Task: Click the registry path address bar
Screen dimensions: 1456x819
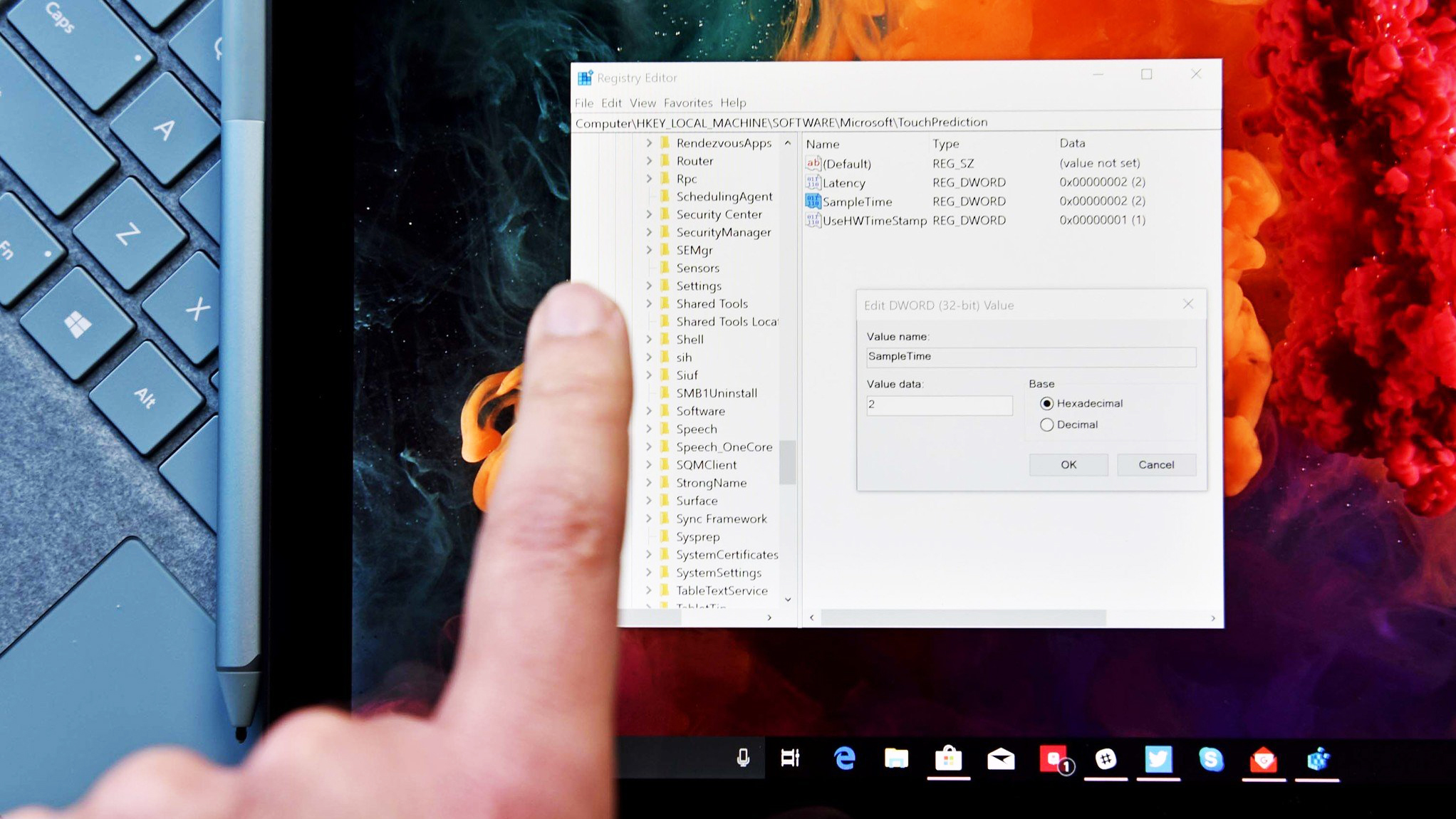Action: (898, 122)
